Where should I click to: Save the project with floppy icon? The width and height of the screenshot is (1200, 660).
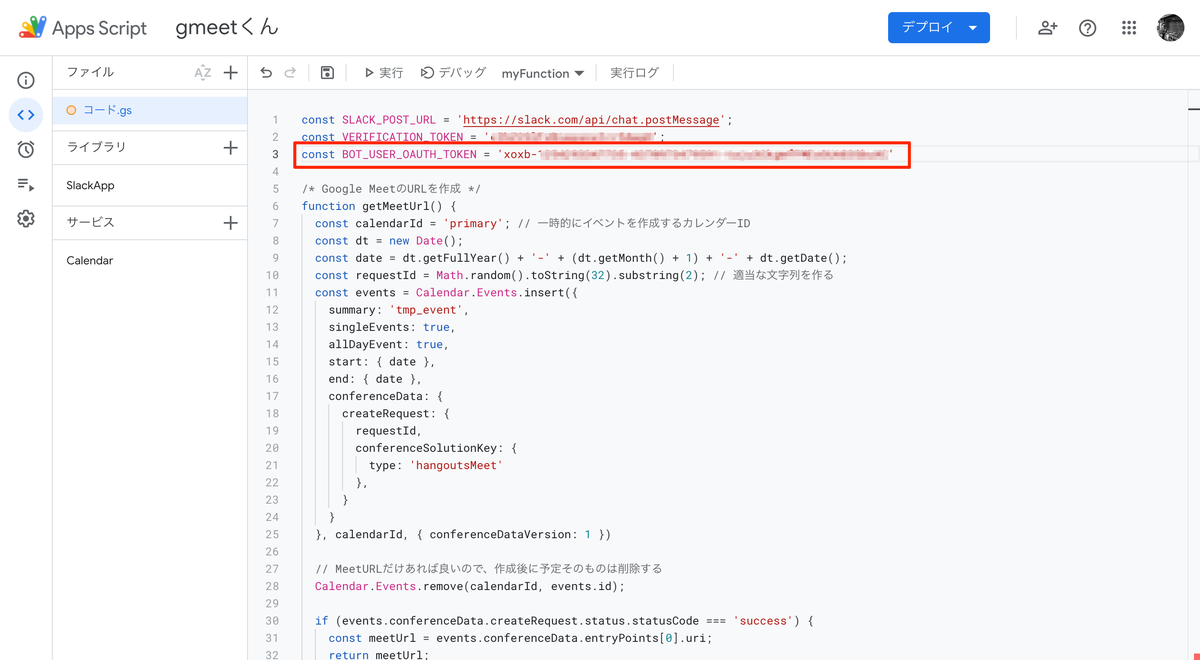coord(327,73)
